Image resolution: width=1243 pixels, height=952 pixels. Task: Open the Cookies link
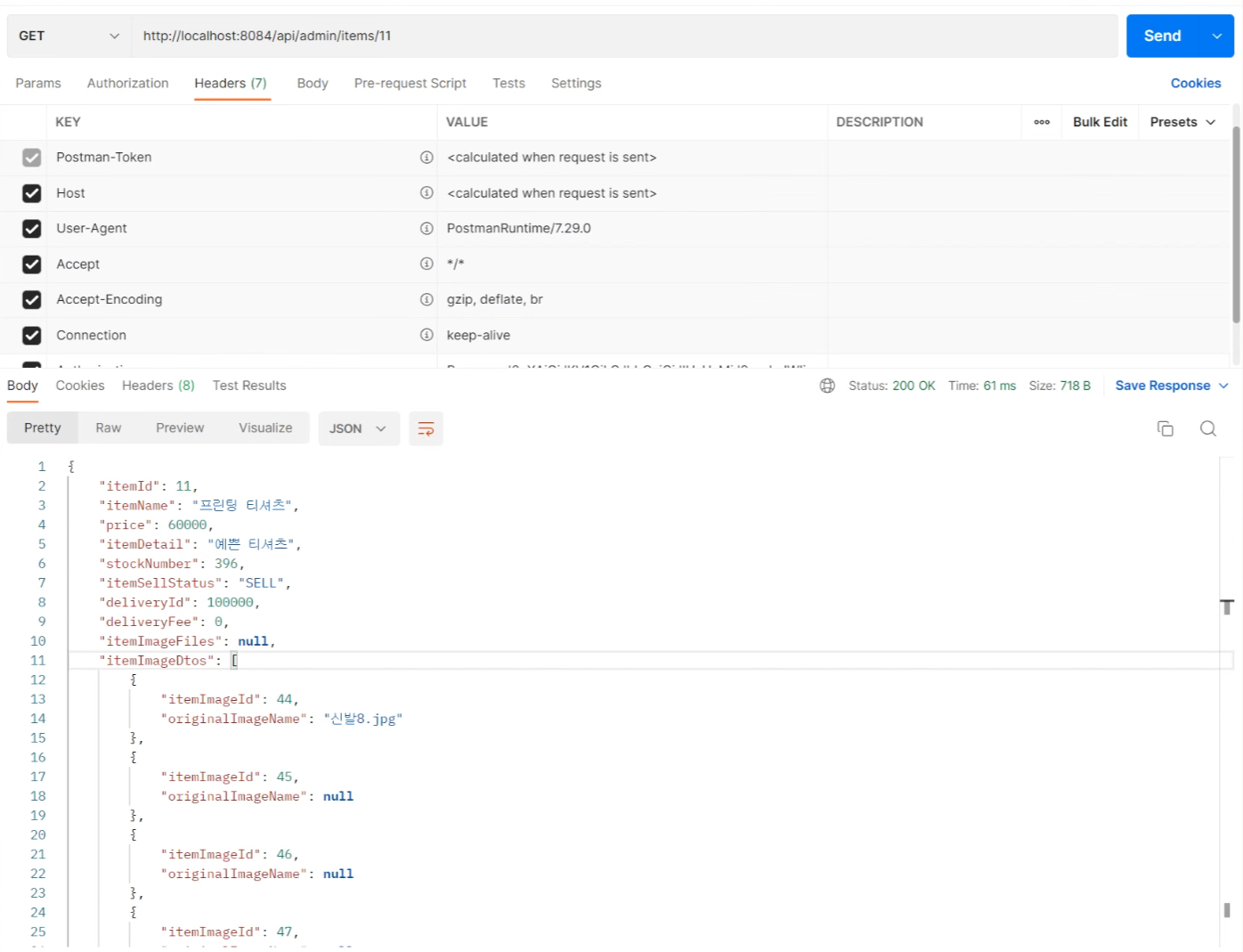(1195, 83)
